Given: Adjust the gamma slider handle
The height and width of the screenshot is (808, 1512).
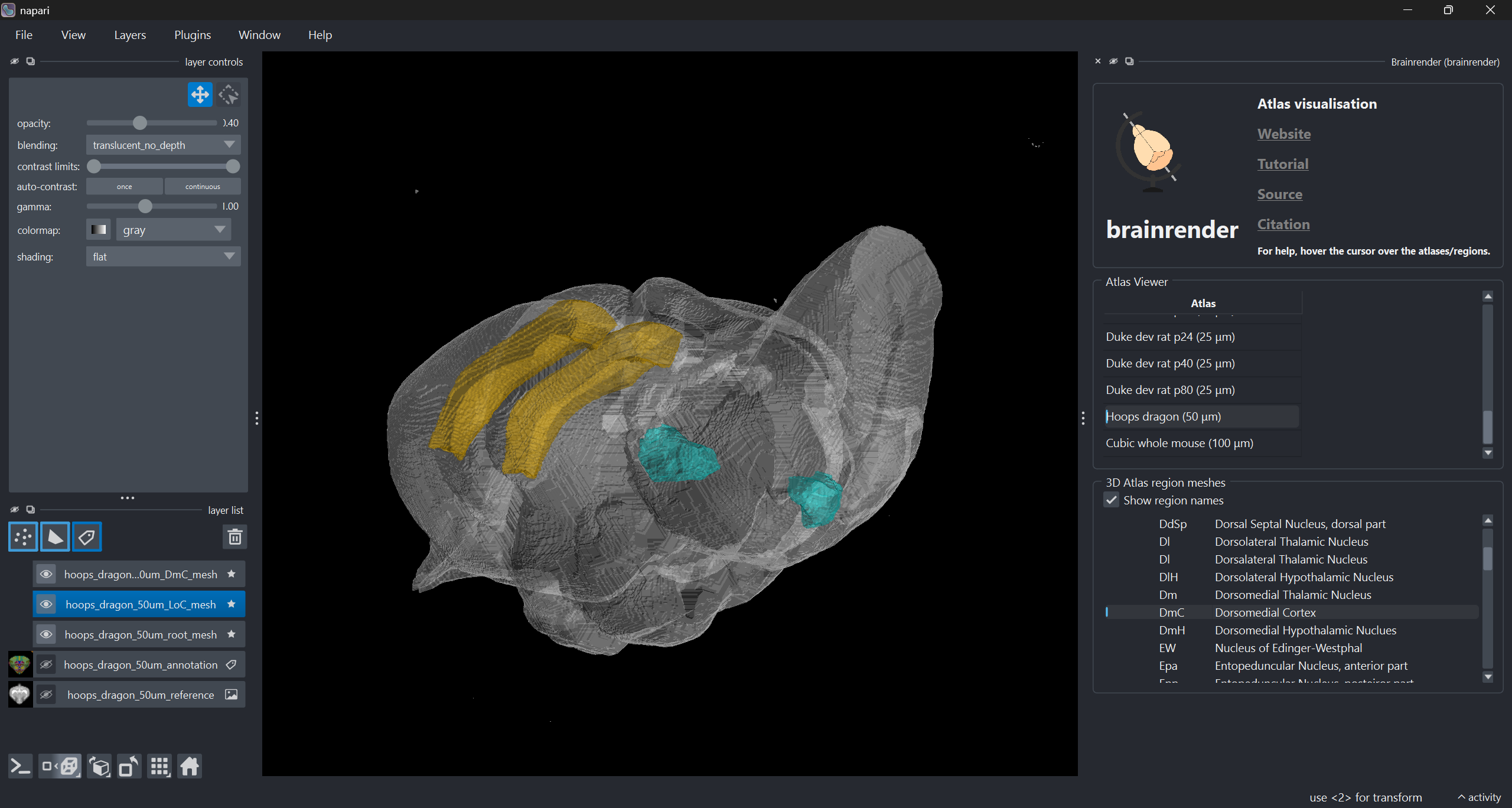Looking at the screenshot, I should click(145, 206).
